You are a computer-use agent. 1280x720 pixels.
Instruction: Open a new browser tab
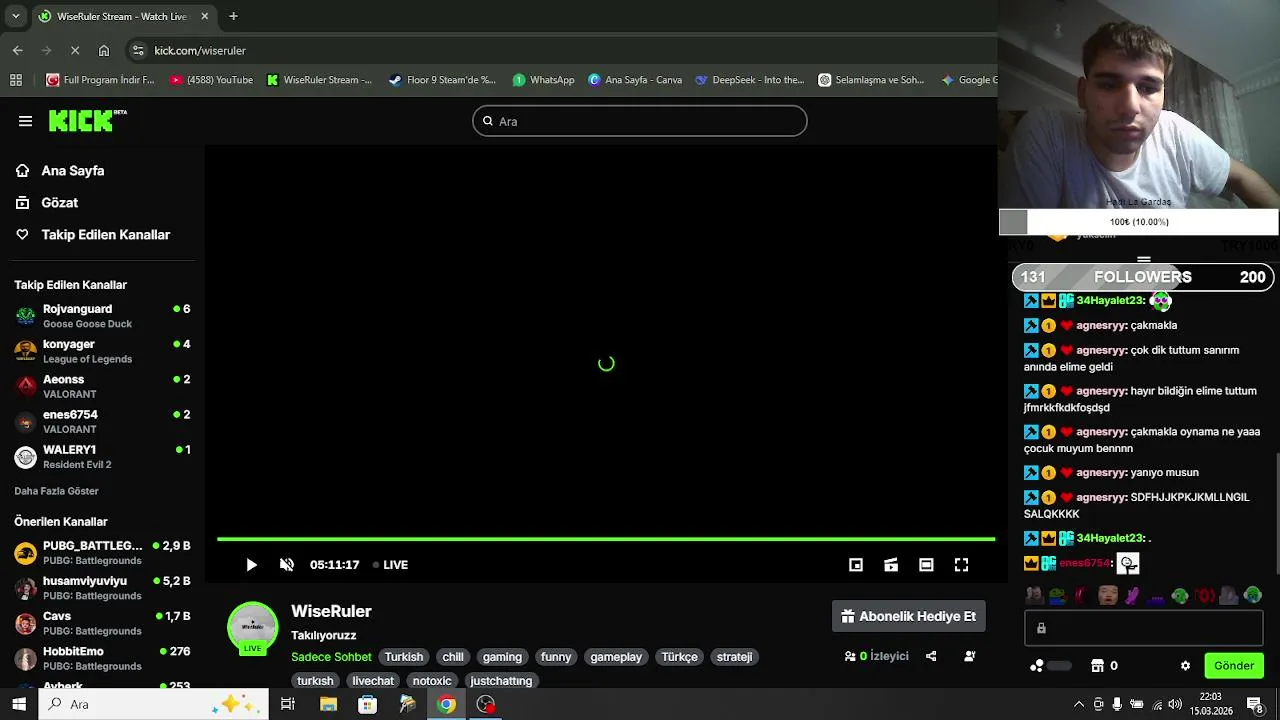point(233,16)
